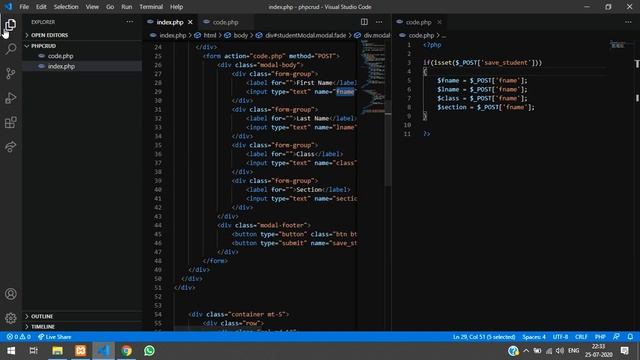Open the Run menu
This screenshot has height=360, width=640.
127,7
